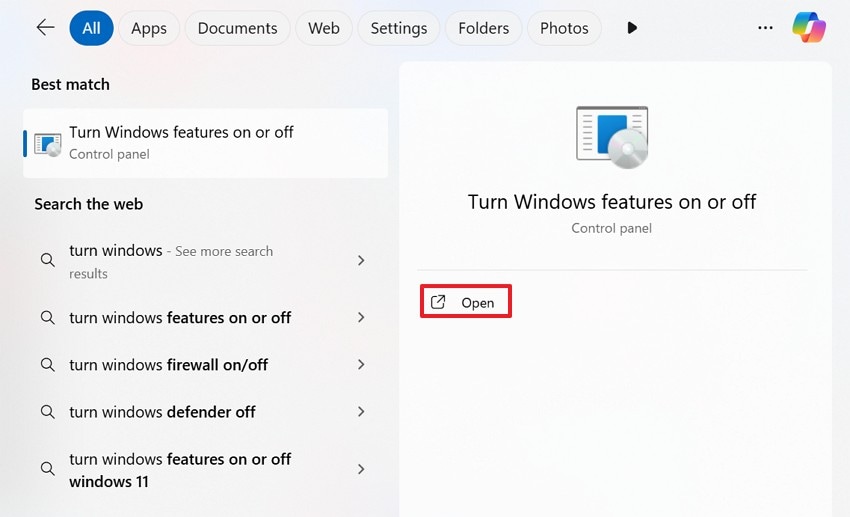Expand chevron beside 'turn windows features on or off'

[361, 318]
